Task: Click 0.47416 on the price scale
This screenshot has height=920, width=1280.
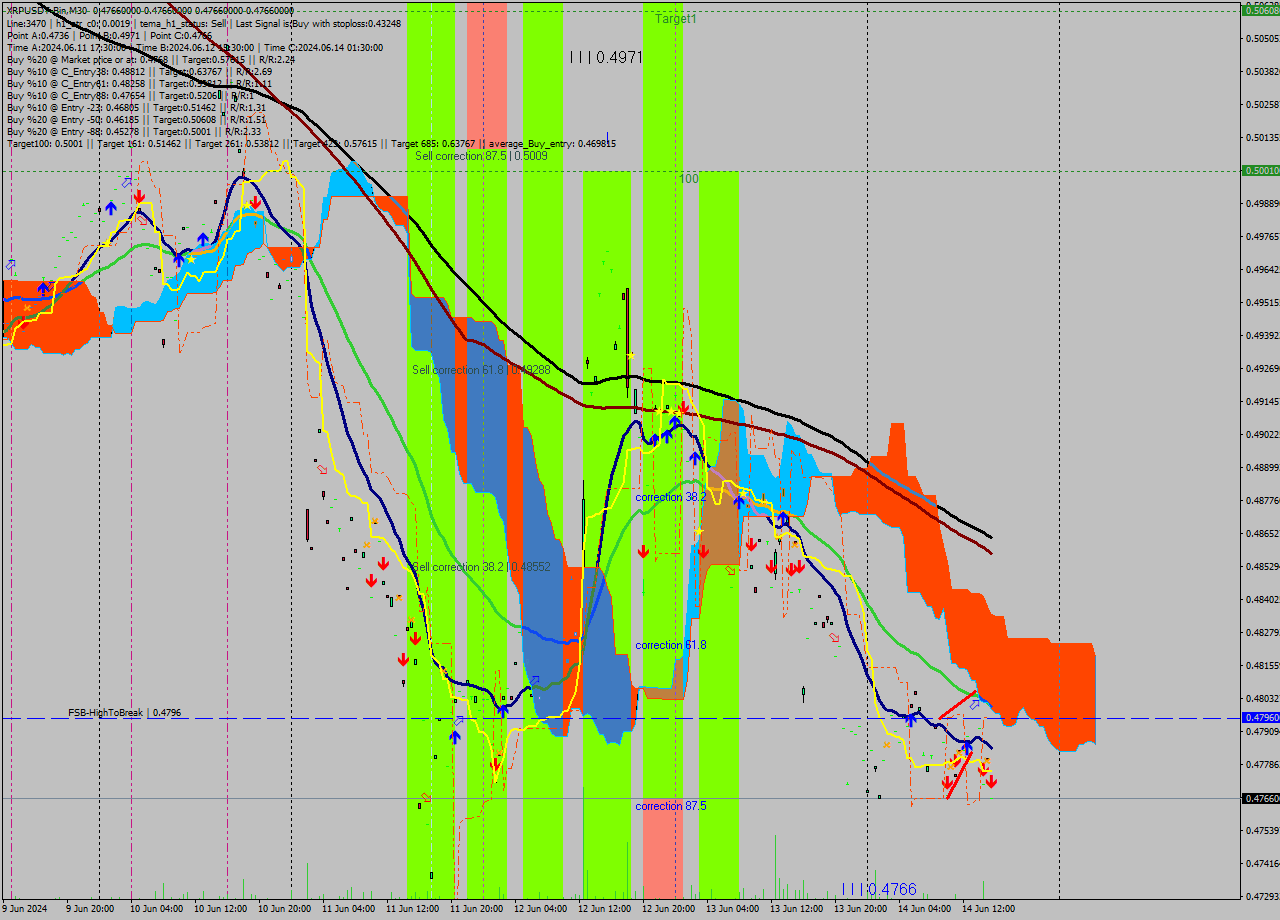Action: [1262, 864]
